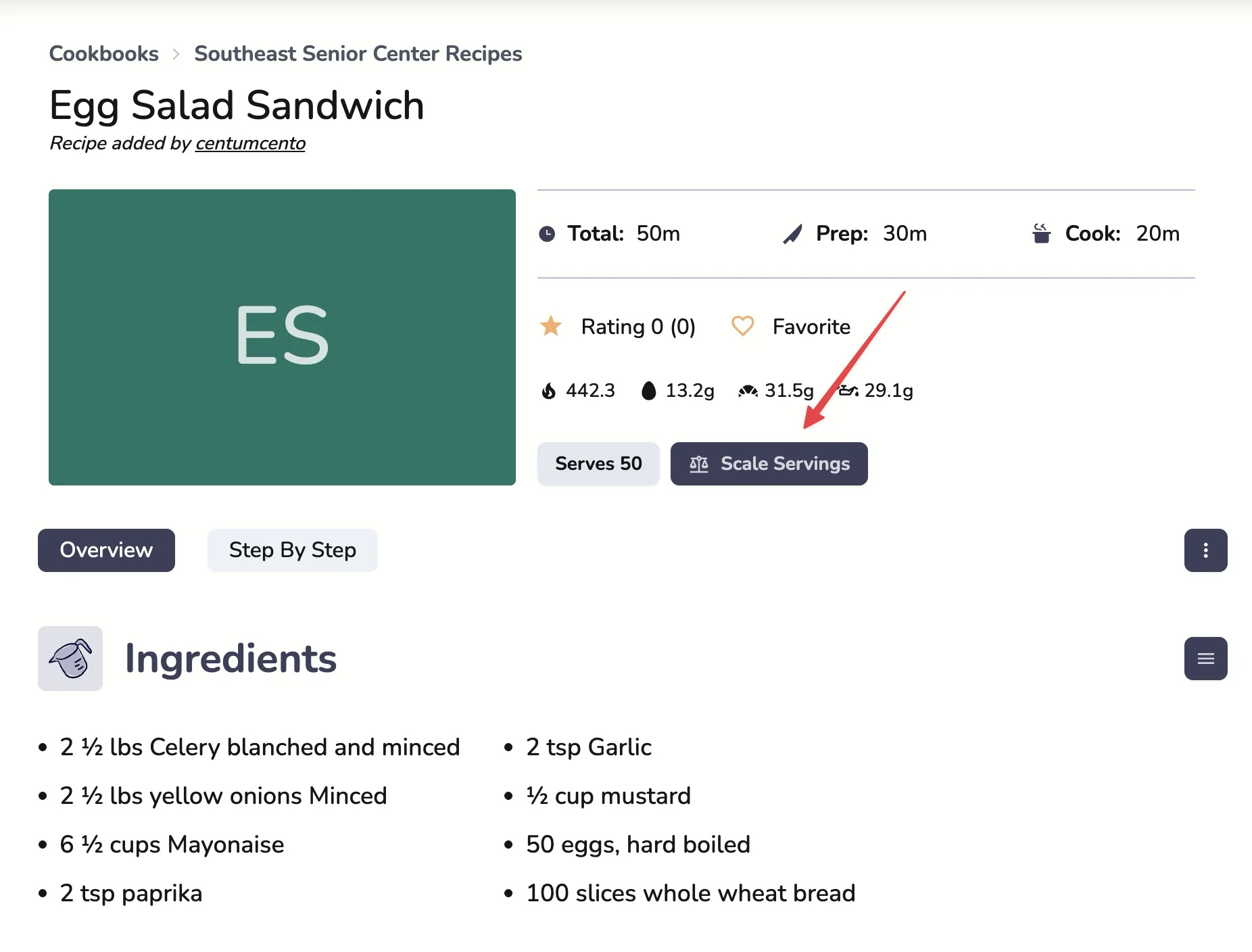Select the Overview tab

106,550
